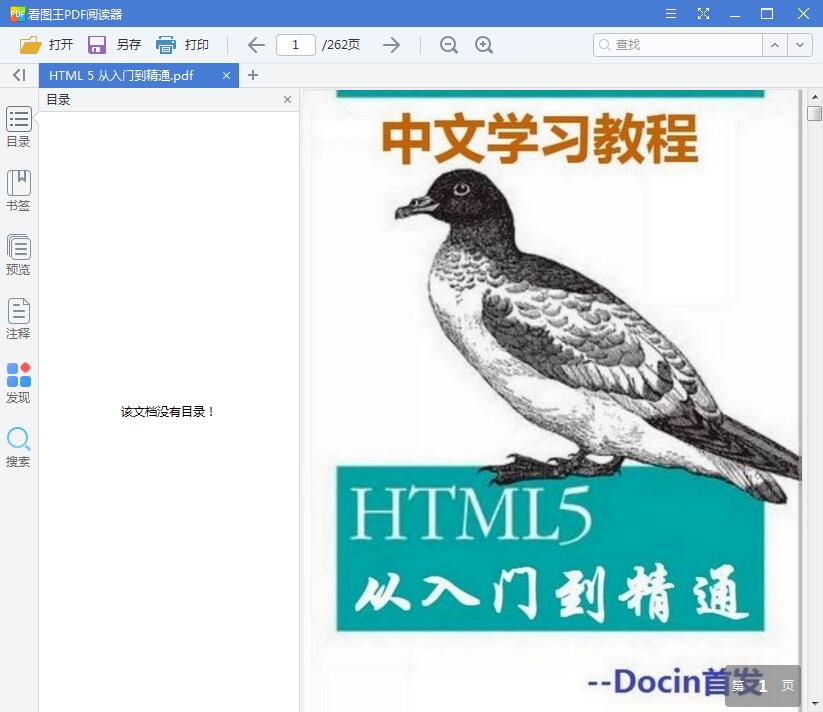Toggle the 目录 contents panel
823x712 pixels.
pyautogui.click(x=18, y=124)
